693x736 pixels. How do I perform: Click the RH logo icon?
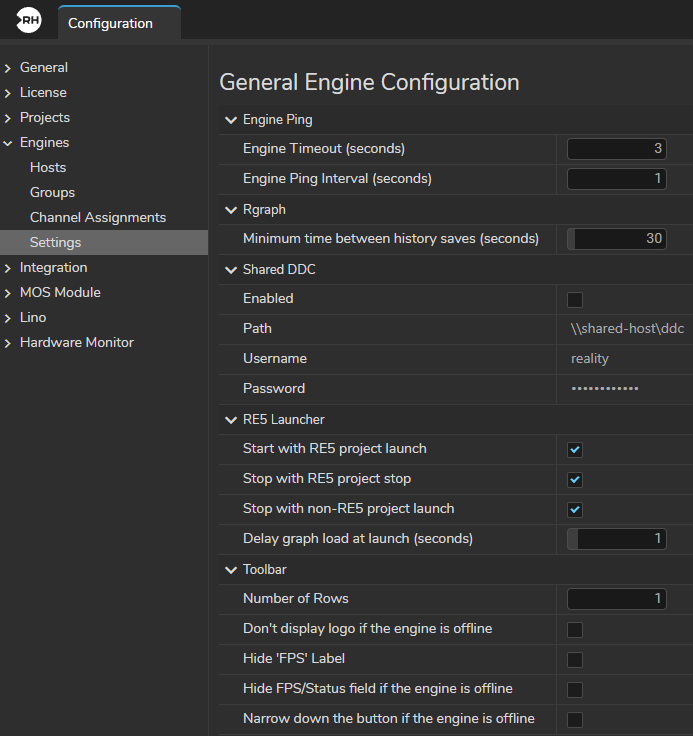[x=30, y=21]
